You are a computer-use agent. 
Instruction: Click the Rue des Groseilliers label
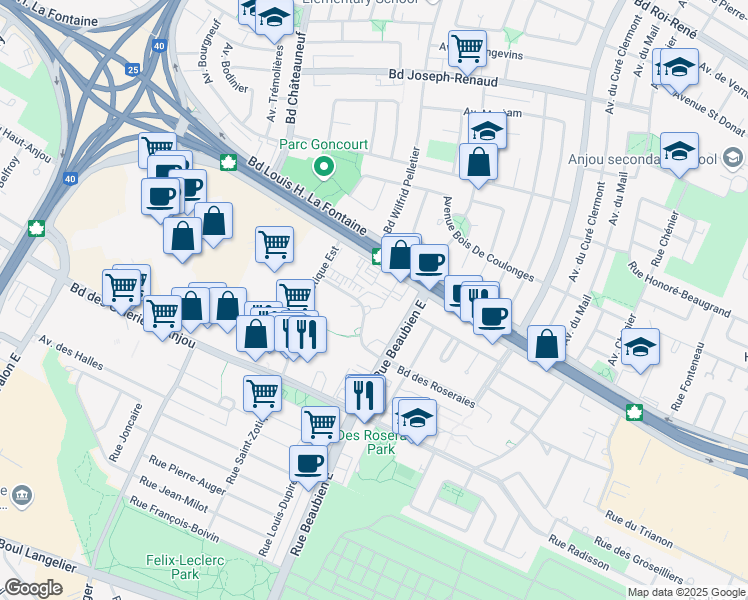[638, 560]
